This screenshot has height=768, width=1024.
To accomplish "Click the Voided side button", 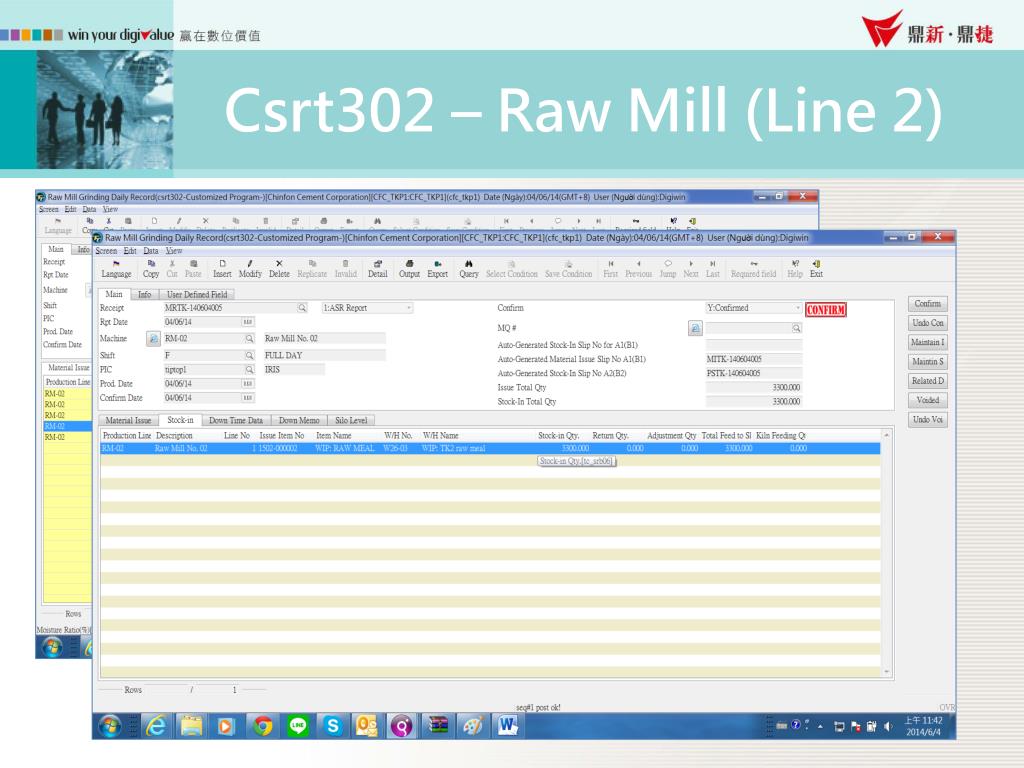I will tap(927, 400).
